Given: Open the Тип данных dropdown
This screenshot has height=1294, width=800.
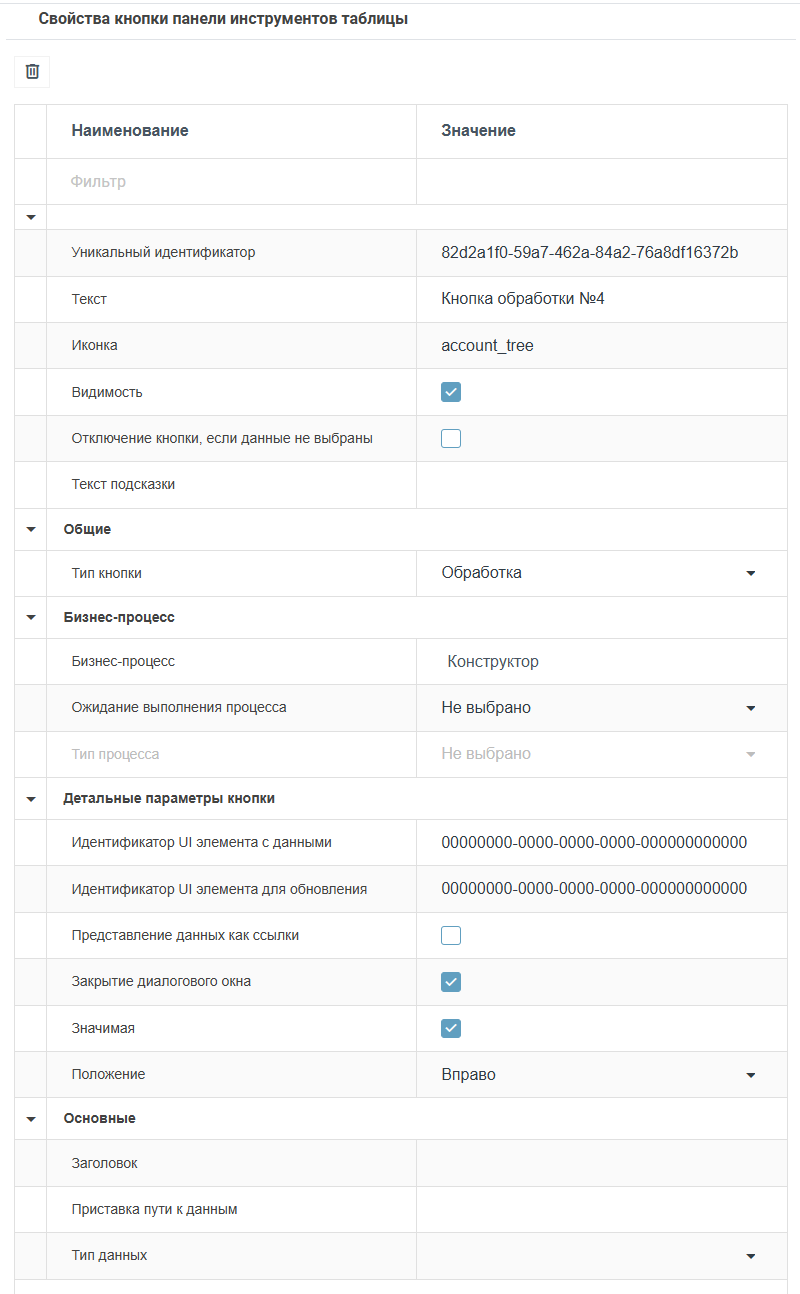Looking at the screenshot, I should pyautogui.click(x=750, y=1256).
